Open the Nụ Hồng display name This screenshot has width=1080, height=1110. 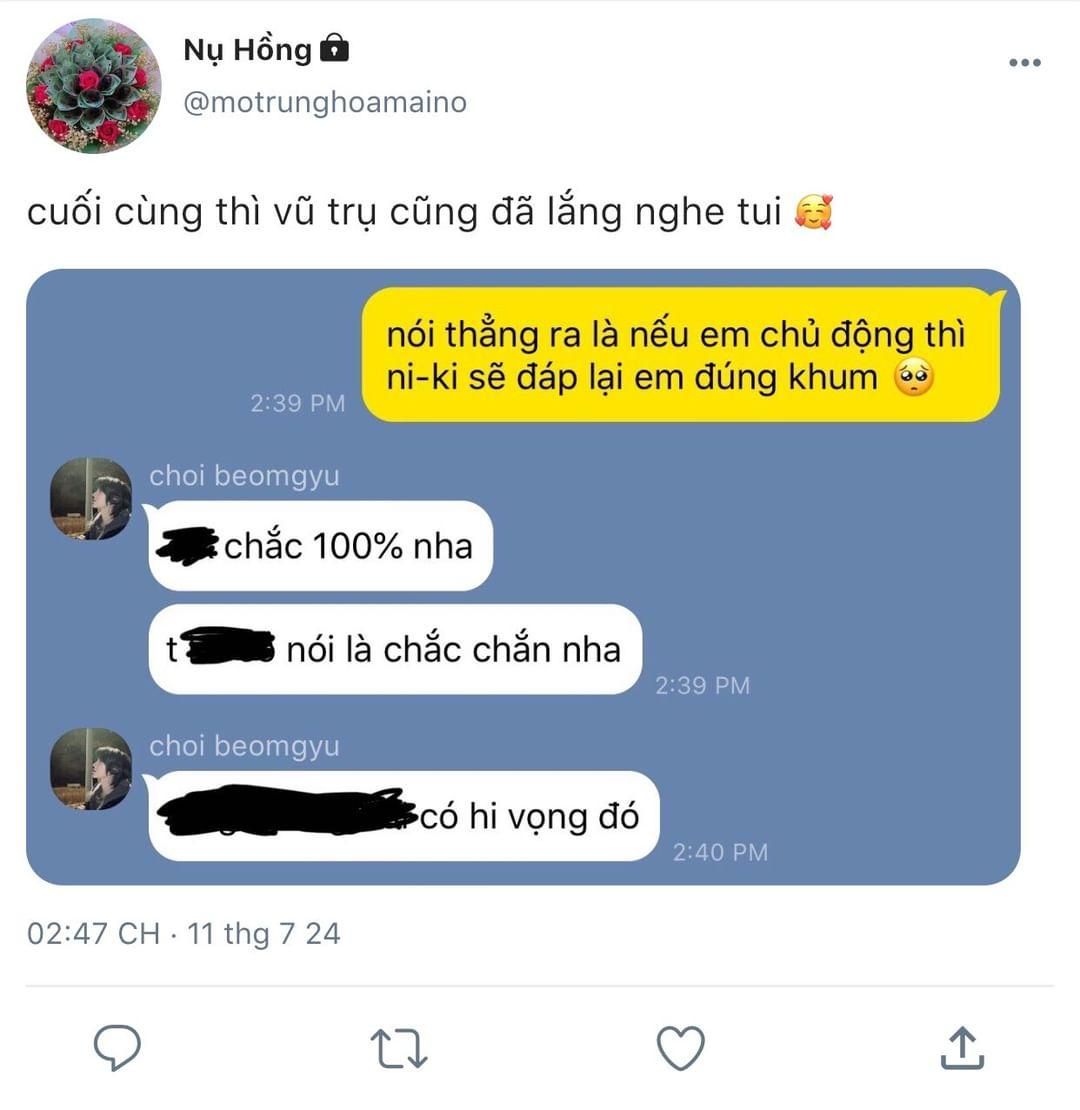[x=247, y=50]
